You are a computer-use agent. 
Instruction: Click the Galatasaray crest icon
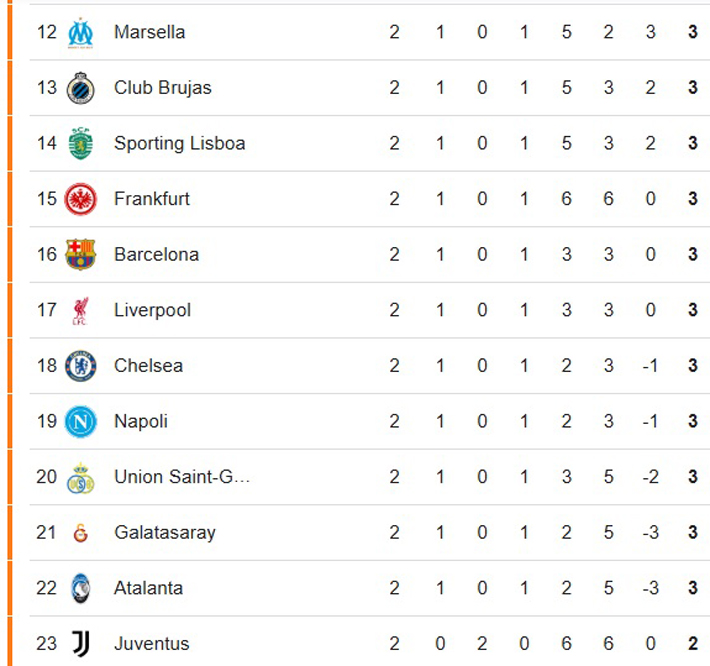80,533
